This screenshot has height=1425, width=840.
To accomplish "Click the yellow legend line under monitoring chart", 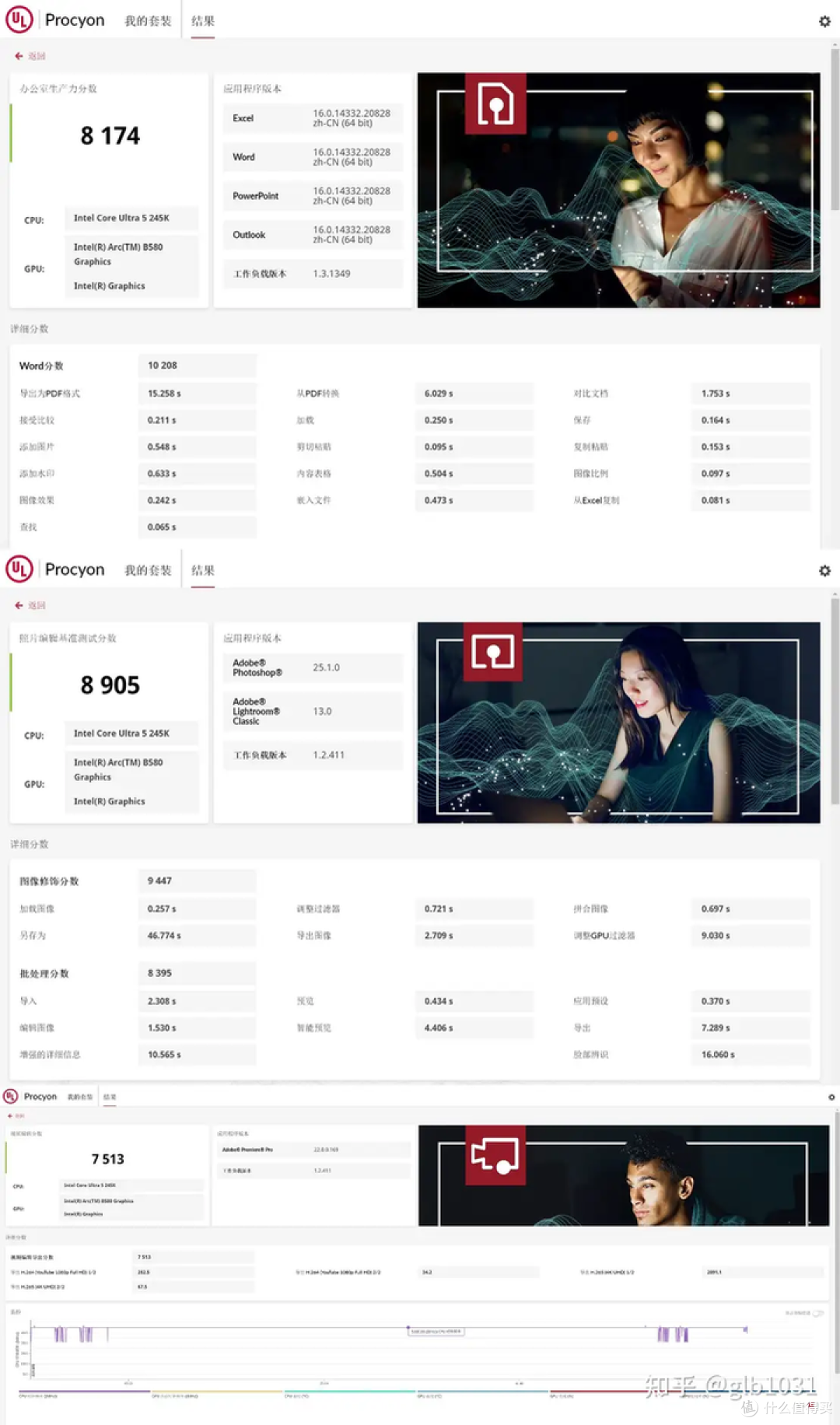I will click(217, 1392).
